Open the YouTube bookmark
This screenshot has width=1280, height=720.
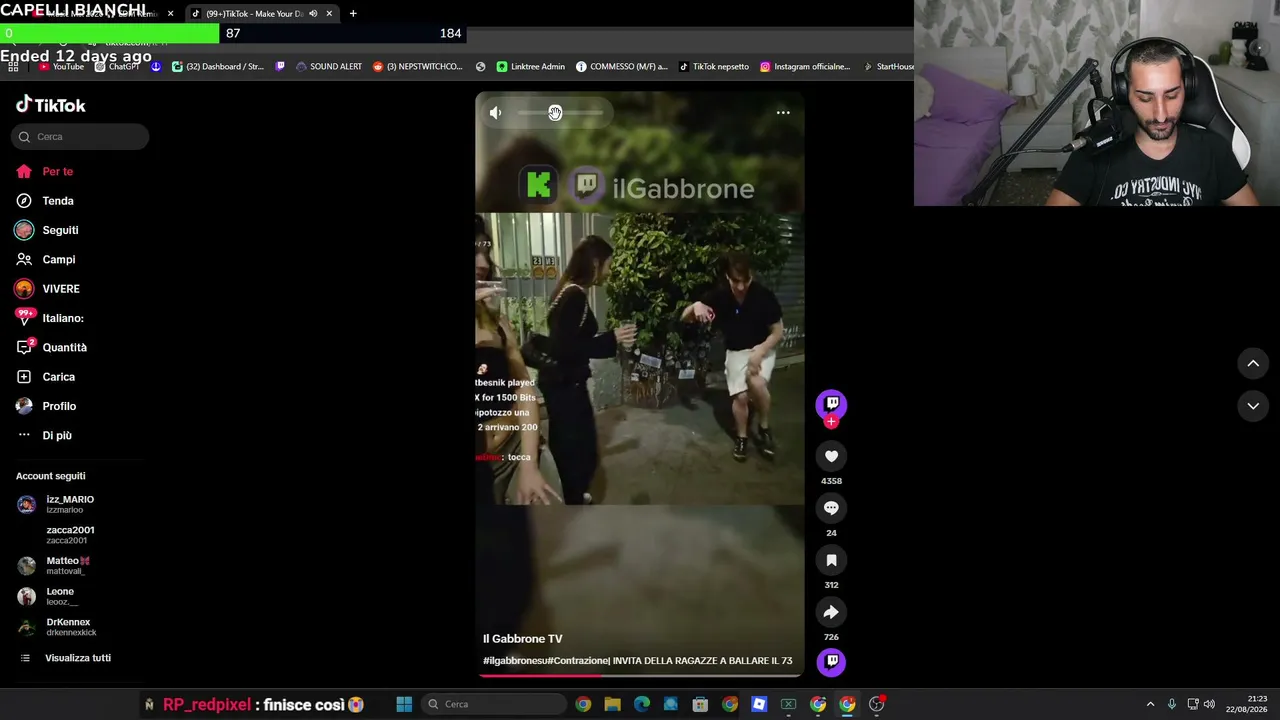61,67
